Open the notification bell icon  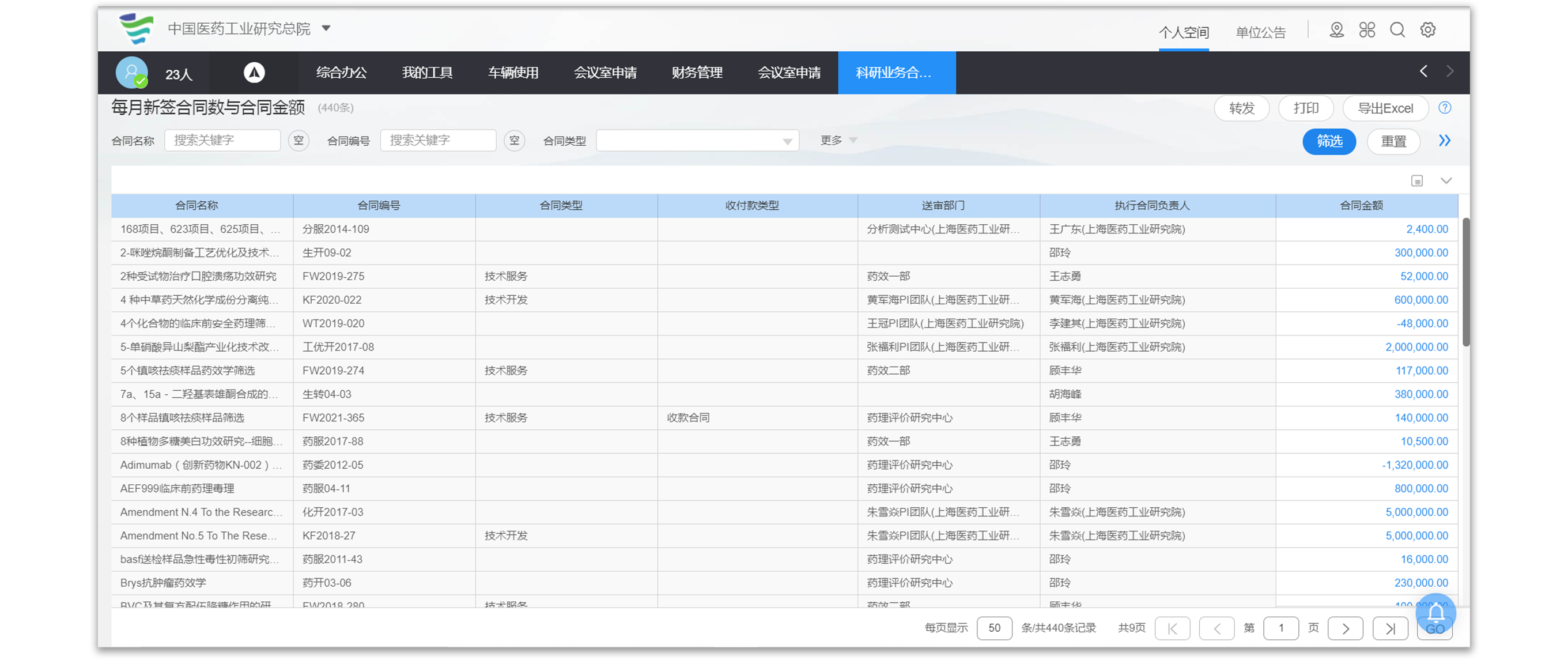point(1436,613)
